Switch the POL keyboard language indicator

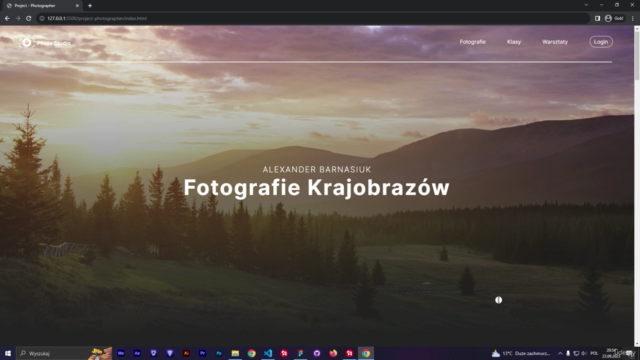[x=594, y=353]
